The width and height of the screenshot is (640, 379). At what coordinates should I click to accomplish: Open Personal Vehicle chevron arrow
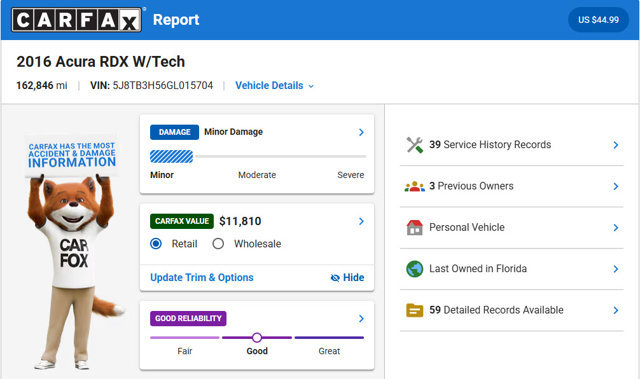point(616,228)
